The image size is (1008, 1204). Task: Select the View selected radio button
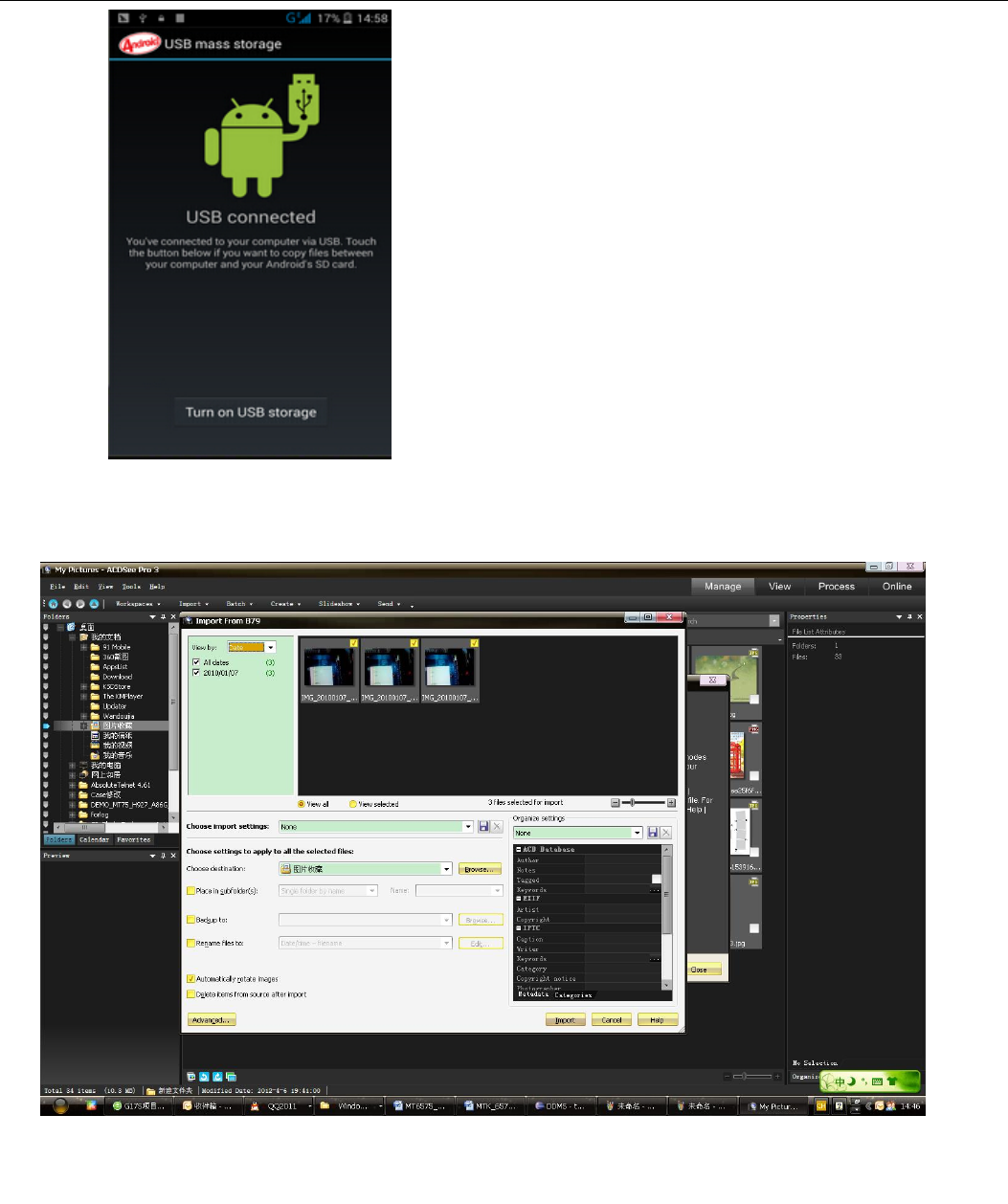coord(353,804)
